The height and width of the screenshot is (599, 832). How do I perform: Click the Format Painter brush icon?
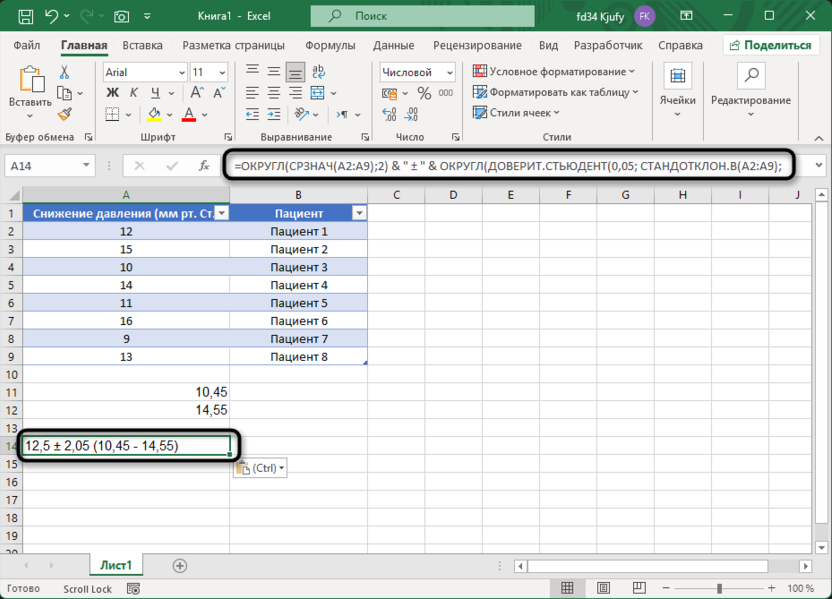point(65,115)
